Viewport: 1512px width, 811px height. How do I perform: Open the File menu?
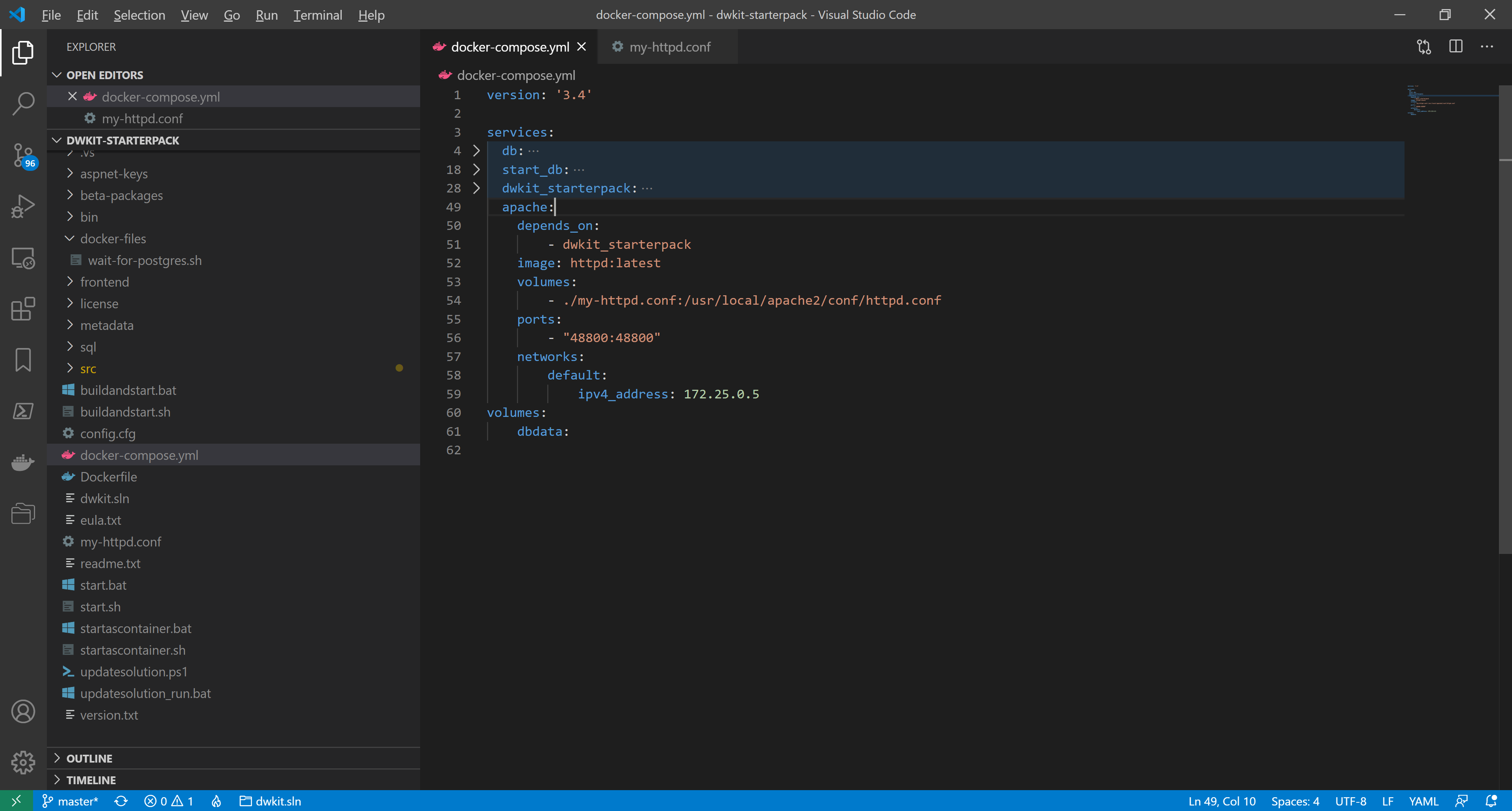(51, 15)
